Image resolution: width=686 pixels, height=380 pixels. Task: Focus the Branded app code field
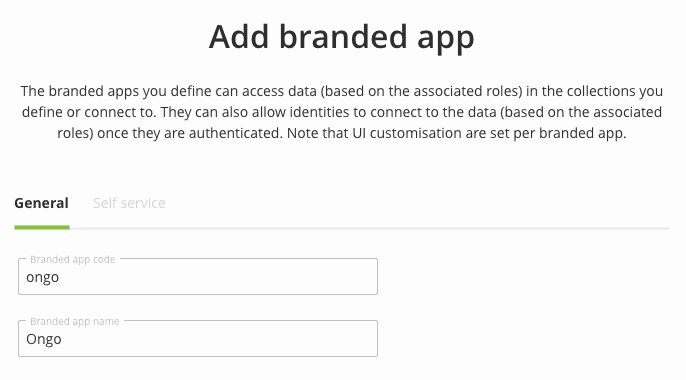198,276
